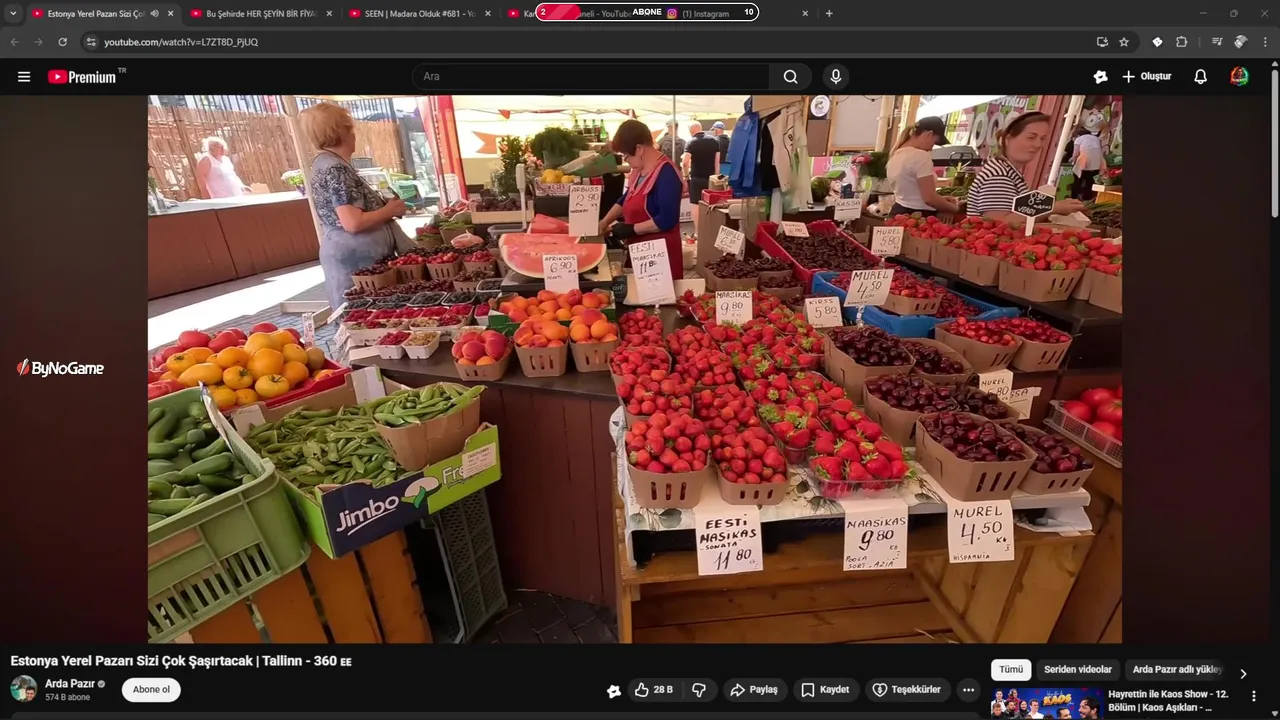Image resolution: width=1280 pixels, height=720 pixels.
Task: Select the Tümü filter chip
Action: pyautogui.click(x=1011, y=670)
